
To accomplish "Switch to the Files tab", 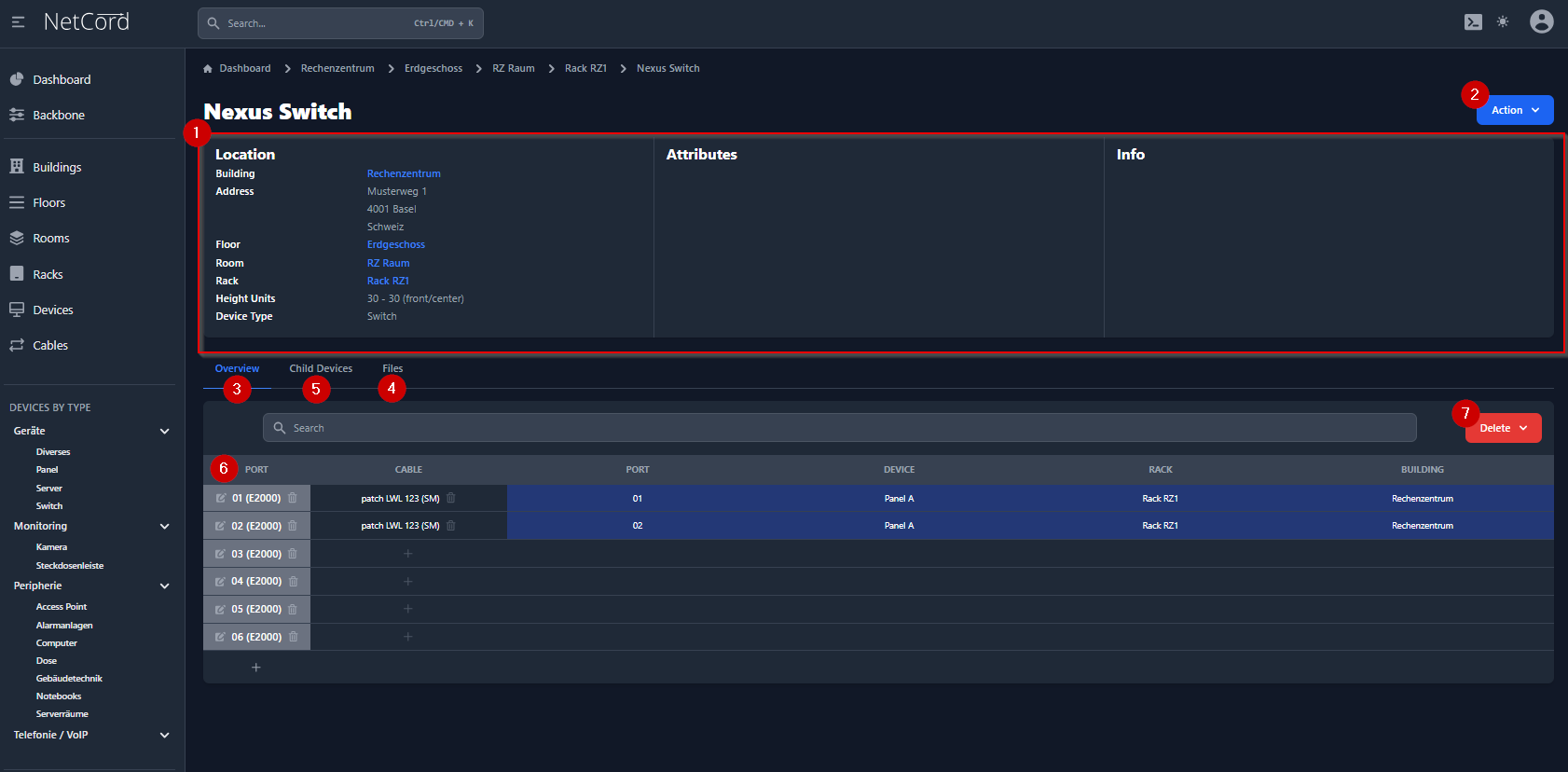I will coord(392,369).
